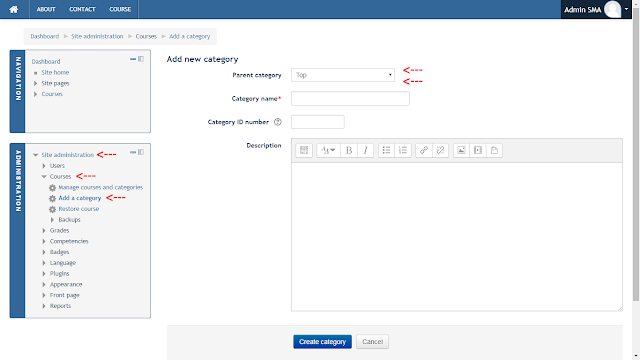The width and height of the screenshot is (640, 360).
Task: Focus the Category name field
Action: (x=350, y=98)
